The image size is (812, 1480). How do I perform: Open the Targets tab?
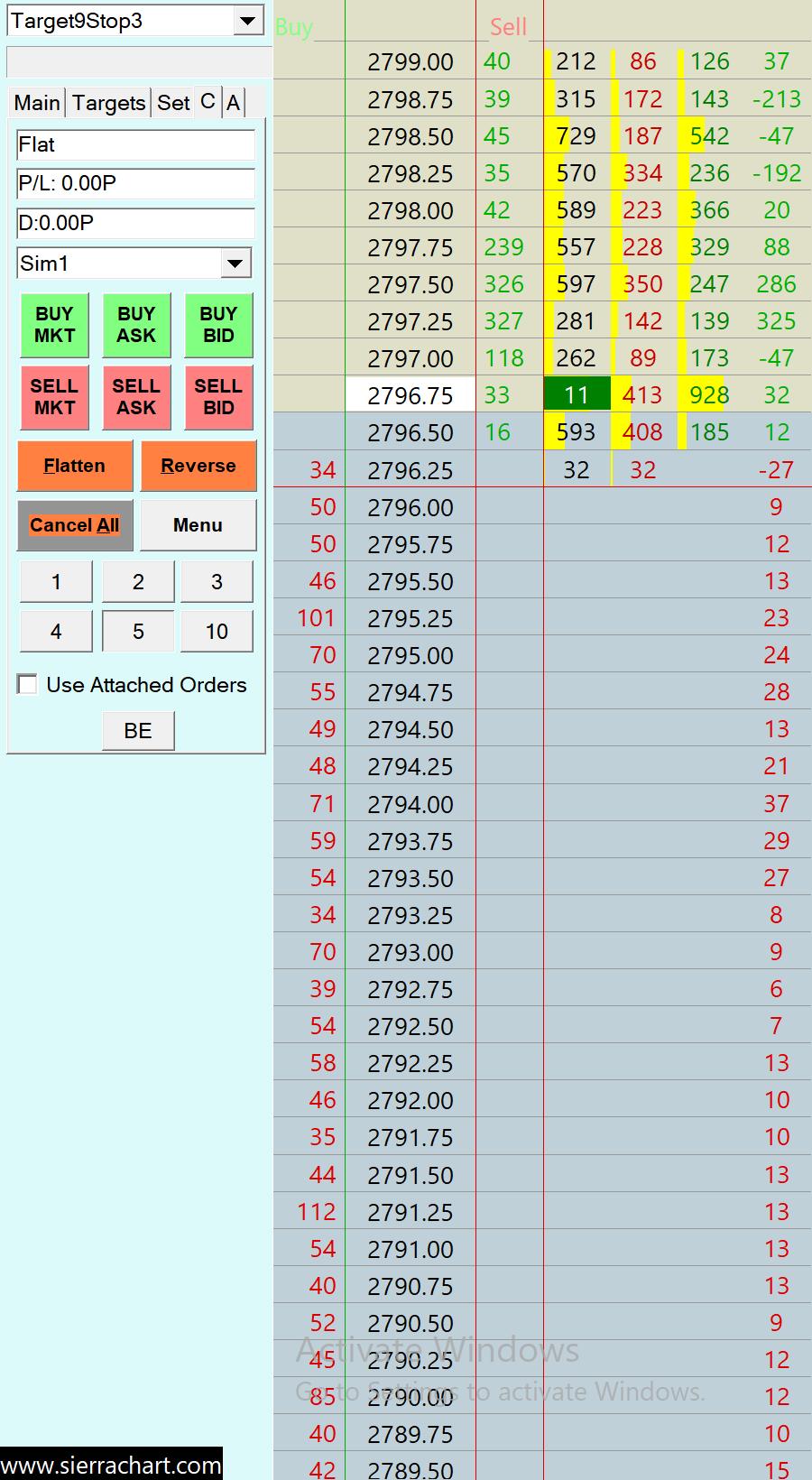point(109,103)
